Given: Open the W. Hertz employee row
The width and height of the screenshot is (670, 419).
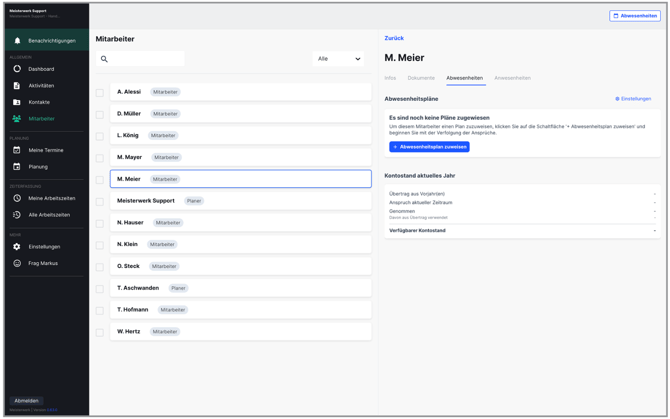Looking at the screenshot, I should tap(241, 331).
